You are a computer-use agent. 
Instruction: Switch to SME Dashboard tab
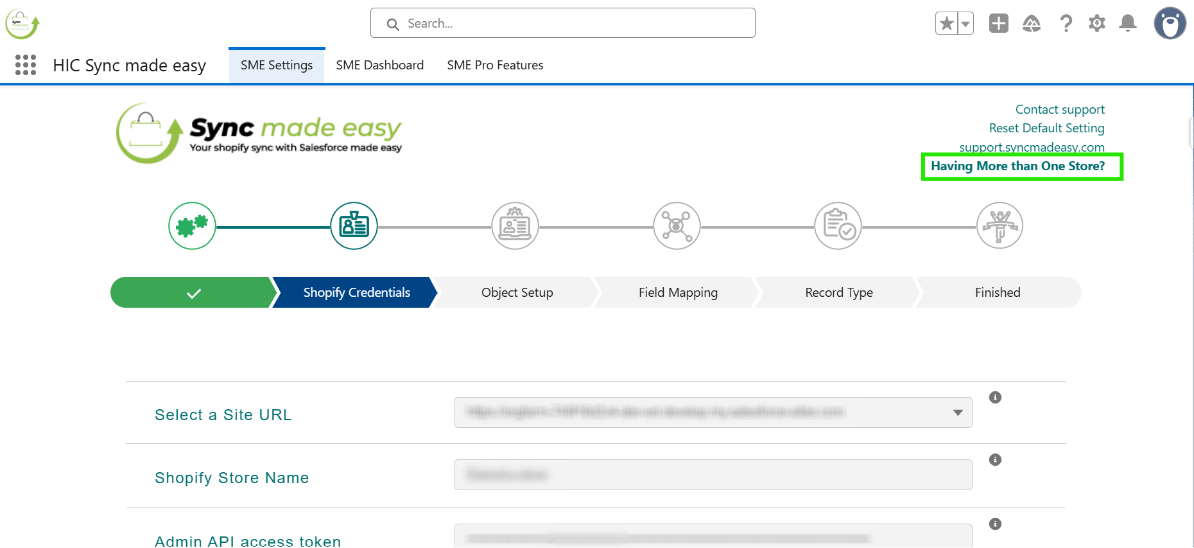380,65
